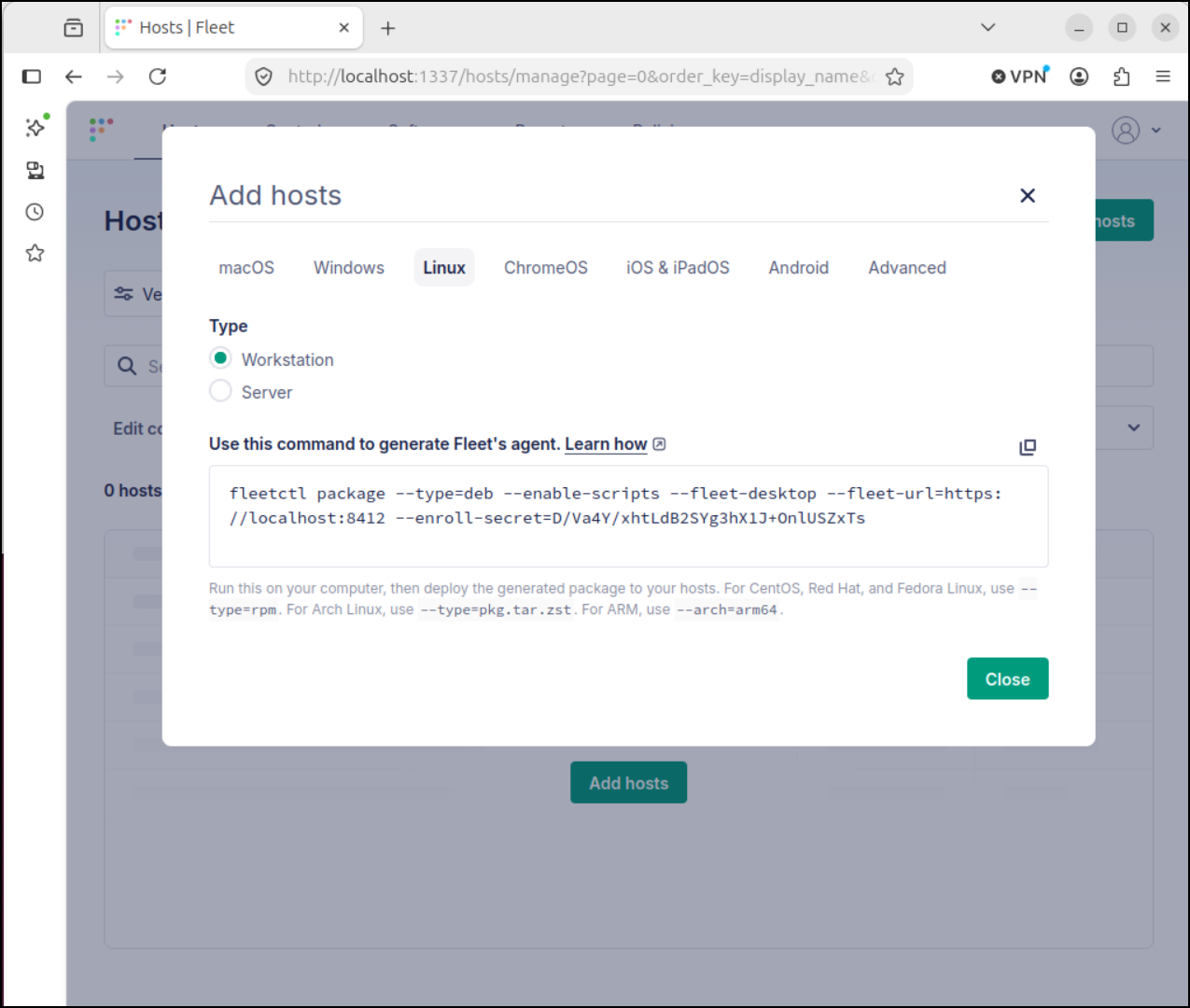Open the browser hamburger application menu
The height and width of the screenshot is (1008, 1190).
[1163, 77]
